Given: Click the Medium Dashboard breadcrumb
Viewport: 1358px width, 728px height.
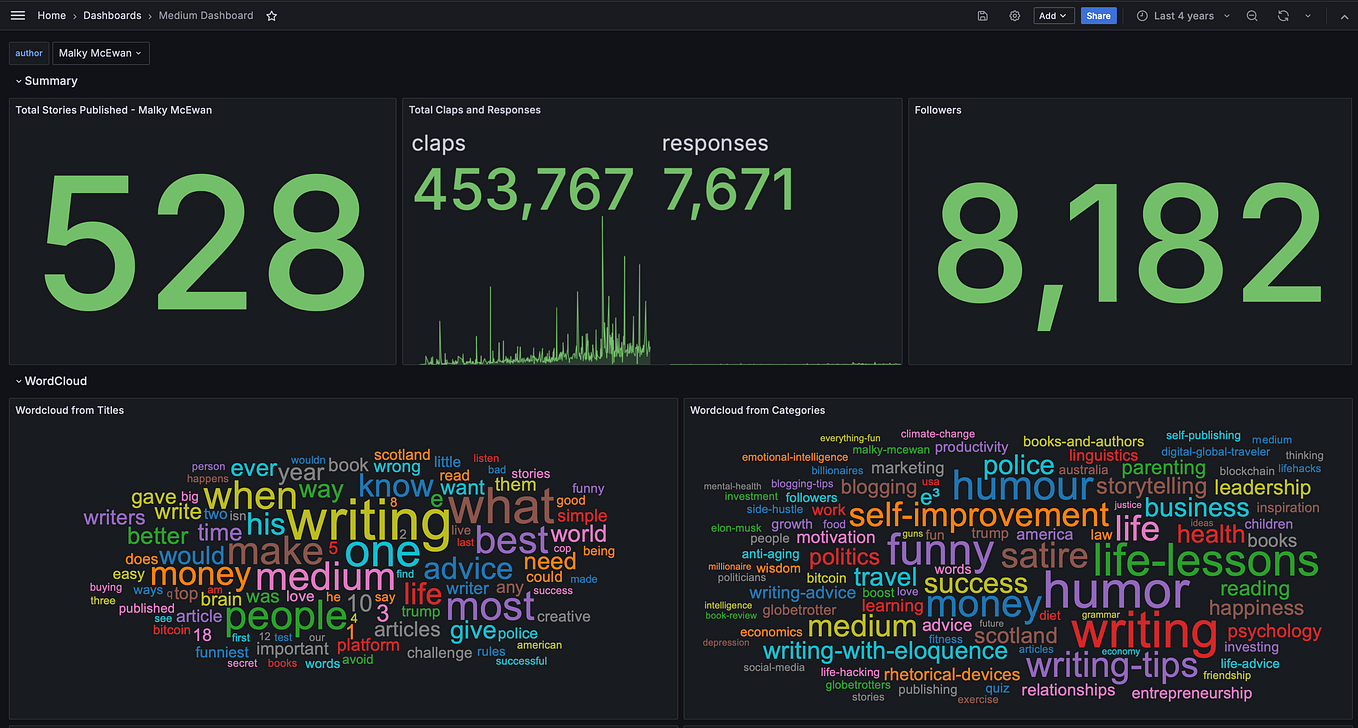Looking at the screenshot, I should tap(206, 16).
